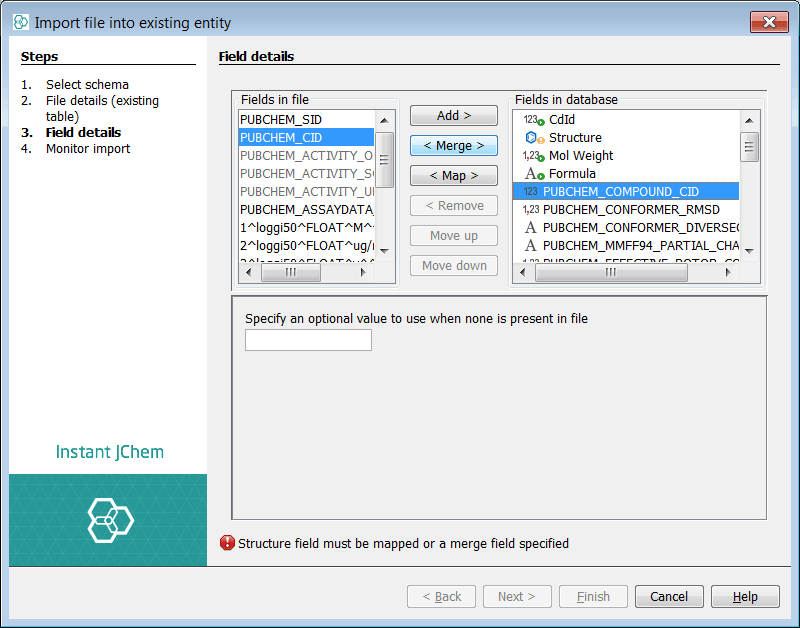Click the PUBCHEM_CONFORMER_RMSD decimal type icon
800x628 pixels.
pyautogui.click(x=531, y=210)
